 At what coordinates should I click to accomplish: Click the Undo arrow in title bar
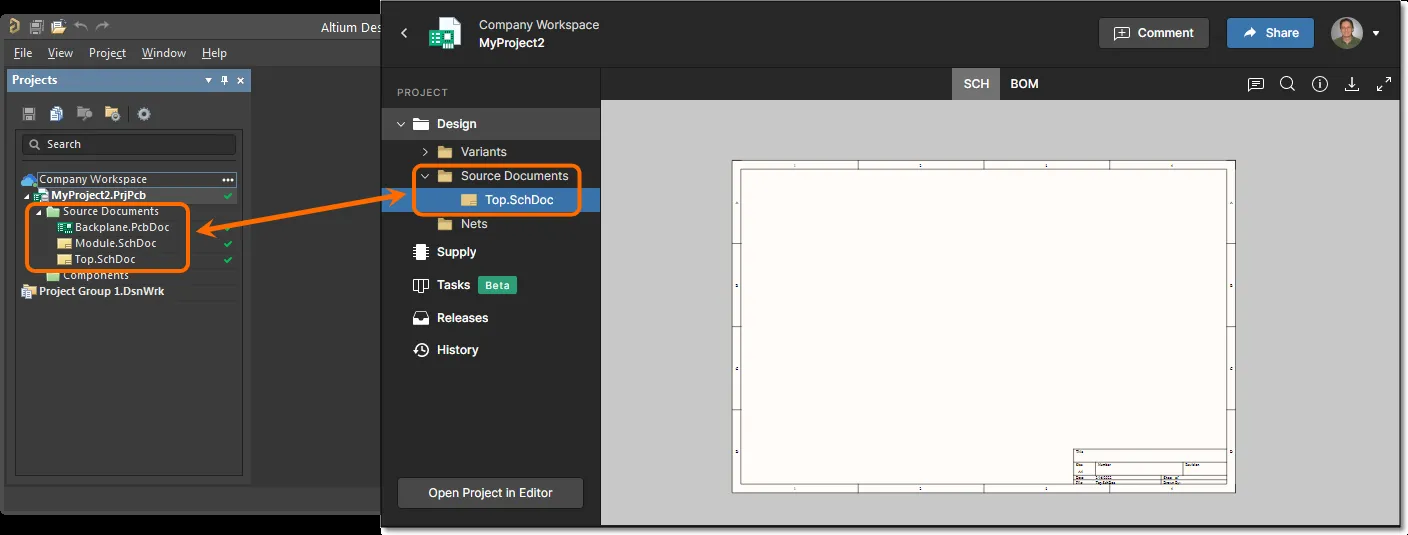82,26
